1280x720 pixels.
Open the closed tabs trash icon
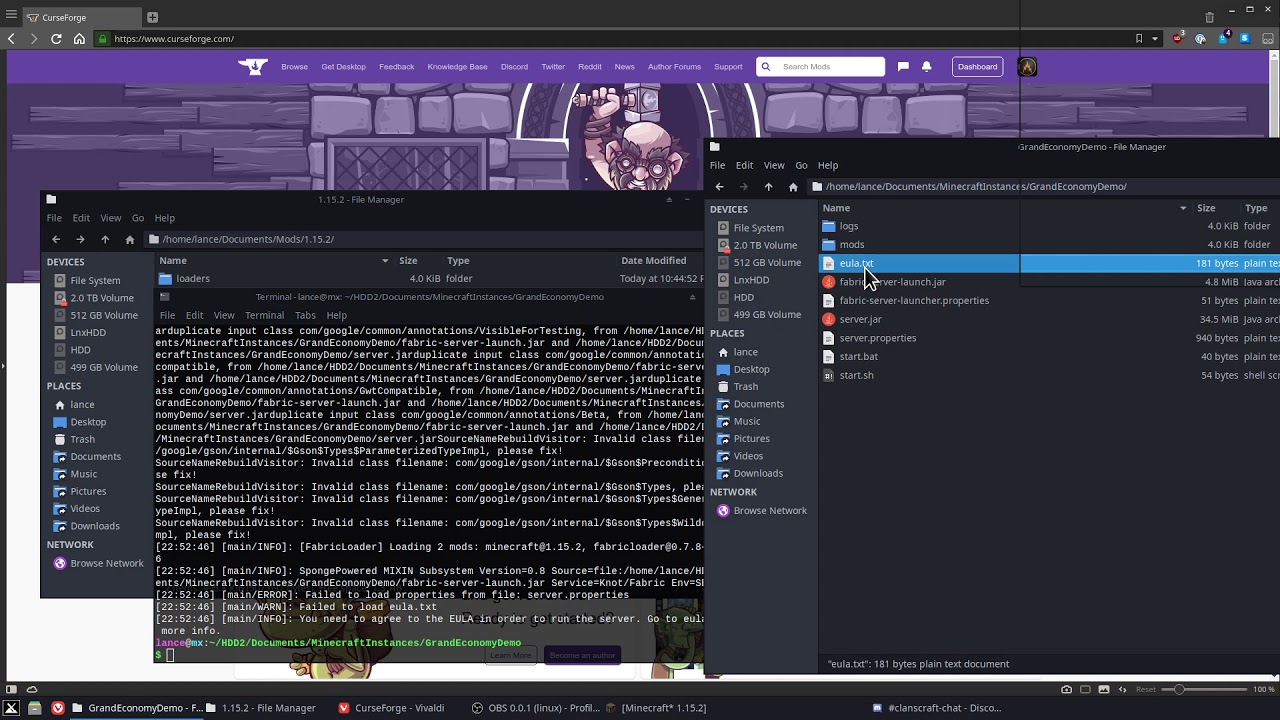(1209, 17)
